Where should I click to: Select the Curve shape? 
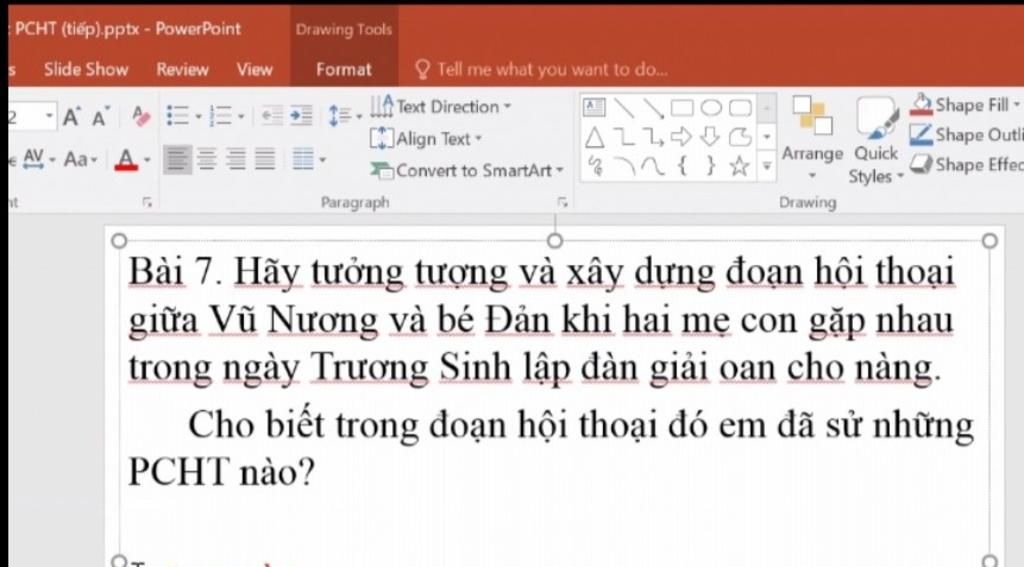[653, 167]
